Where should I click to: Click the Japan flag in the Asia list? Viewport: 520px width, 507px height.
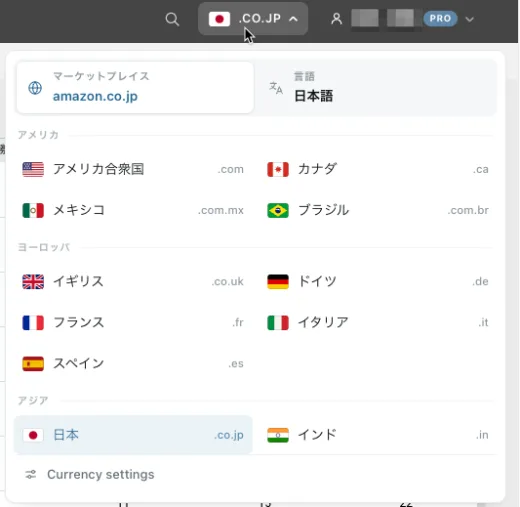click(x=33, y=435)
